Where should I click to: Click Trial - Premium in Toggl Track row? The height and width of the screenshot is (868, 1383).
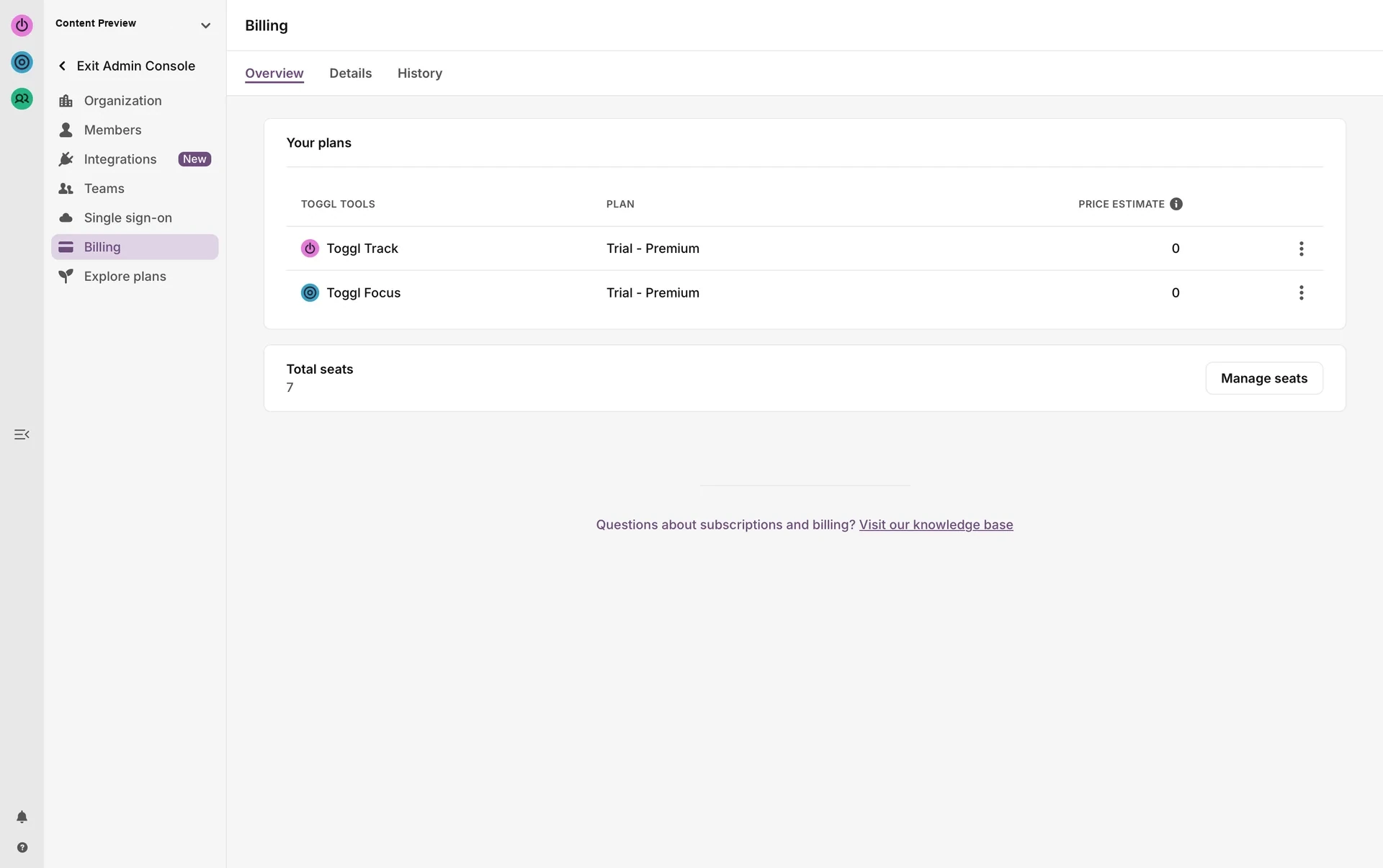point(653,249)
